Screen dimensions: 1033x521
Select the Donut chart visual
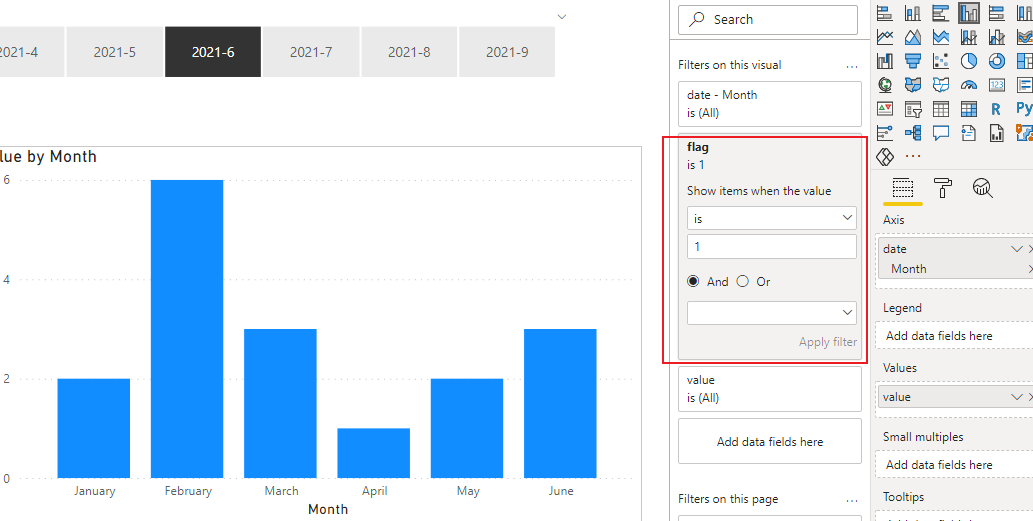(997, 61)
